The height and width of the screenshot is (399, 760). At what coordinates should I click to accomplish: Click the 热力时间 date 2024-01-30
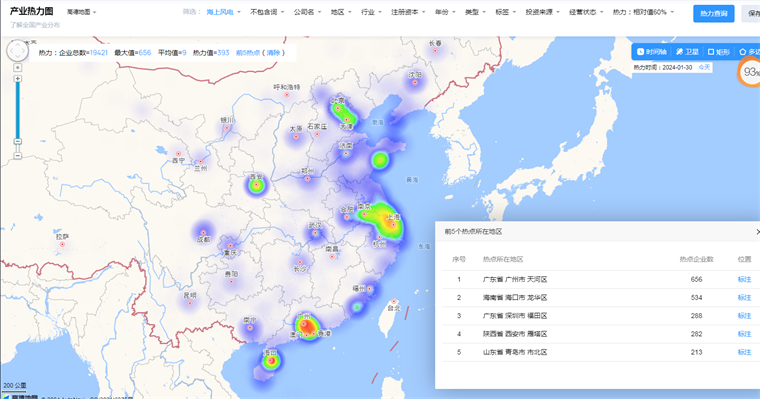click(677, 67)
